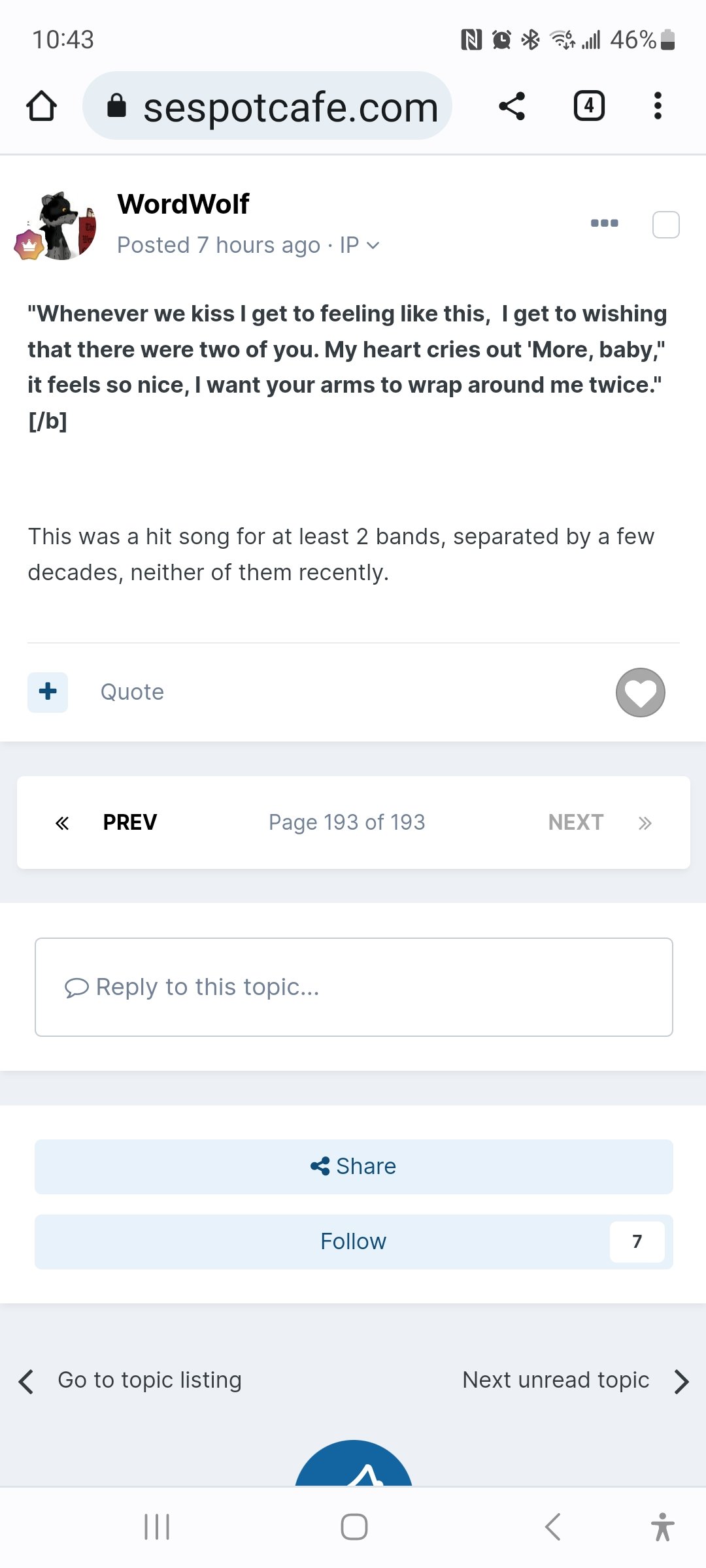Open the browser three-dot overflow menu

tap(658, 106)
